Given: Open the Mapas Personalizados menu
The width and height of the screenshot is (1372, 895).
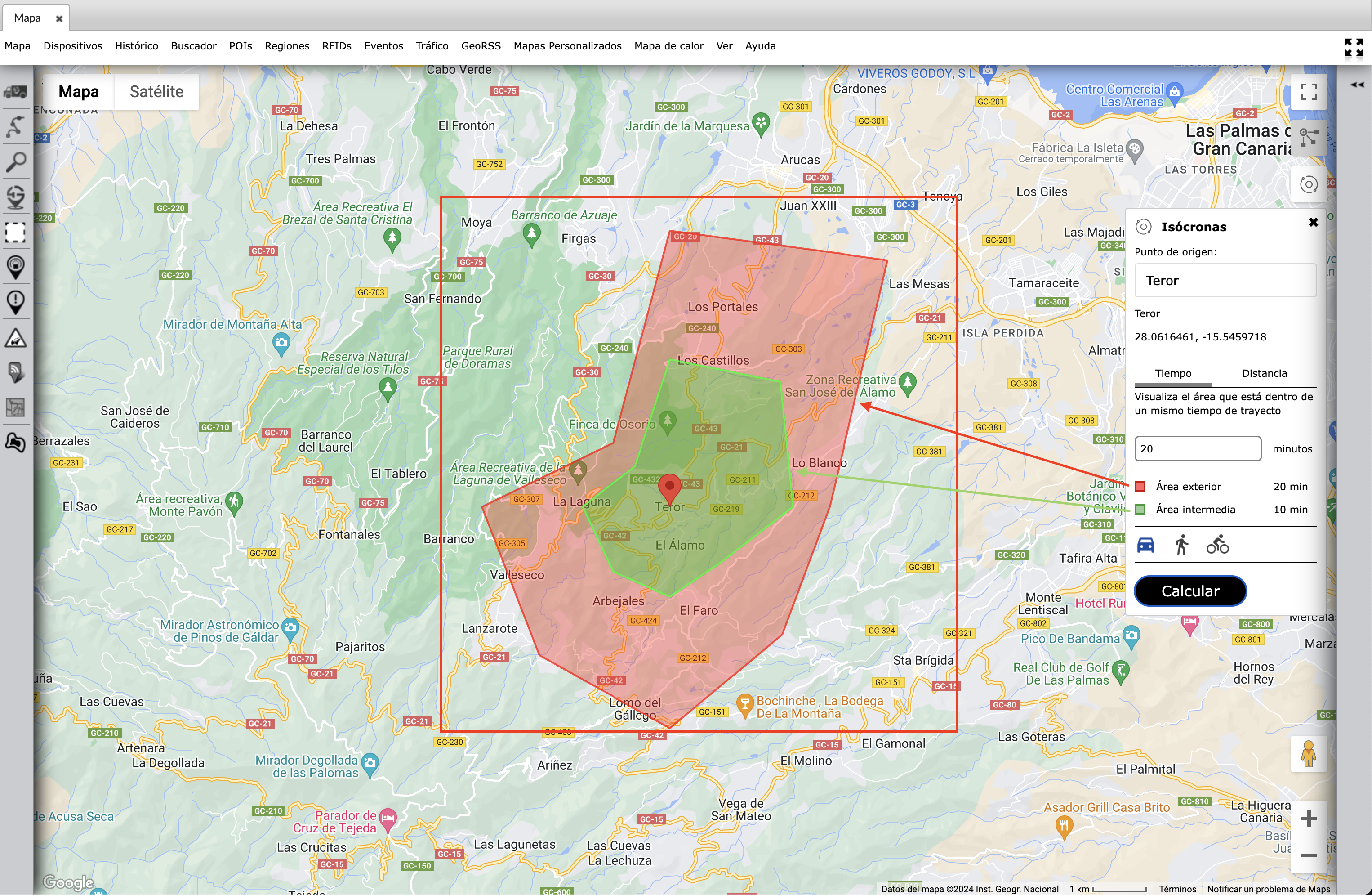Looking at the screenshot, I should coord(567,46).
